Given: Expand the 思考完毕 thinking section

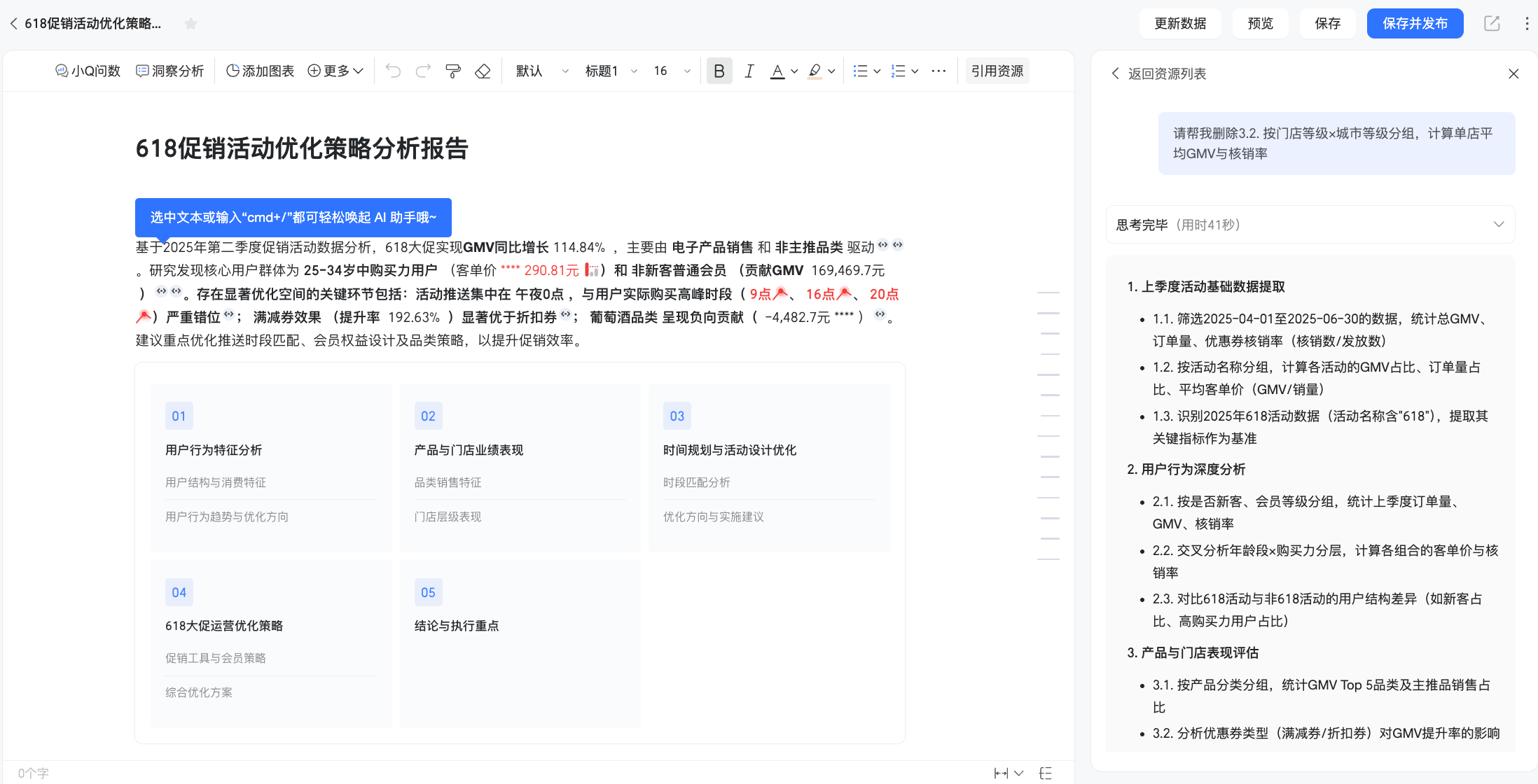Looking at the screenshot, I should [1310, 225].
